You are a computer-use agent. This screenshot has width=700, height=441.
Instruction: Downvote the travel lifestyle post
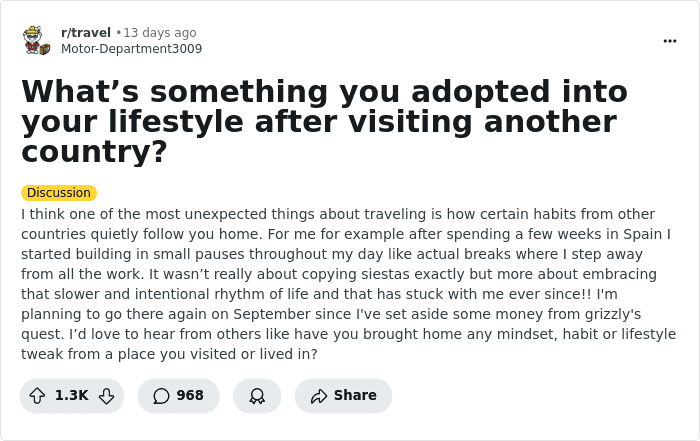pos(106,396)
